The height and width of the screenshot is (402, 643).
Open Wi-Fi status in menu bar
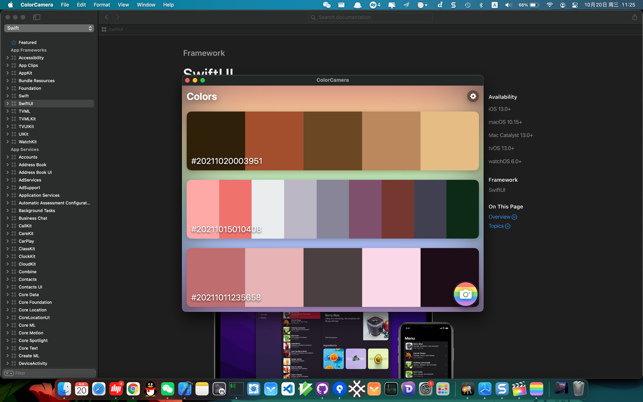550,5
